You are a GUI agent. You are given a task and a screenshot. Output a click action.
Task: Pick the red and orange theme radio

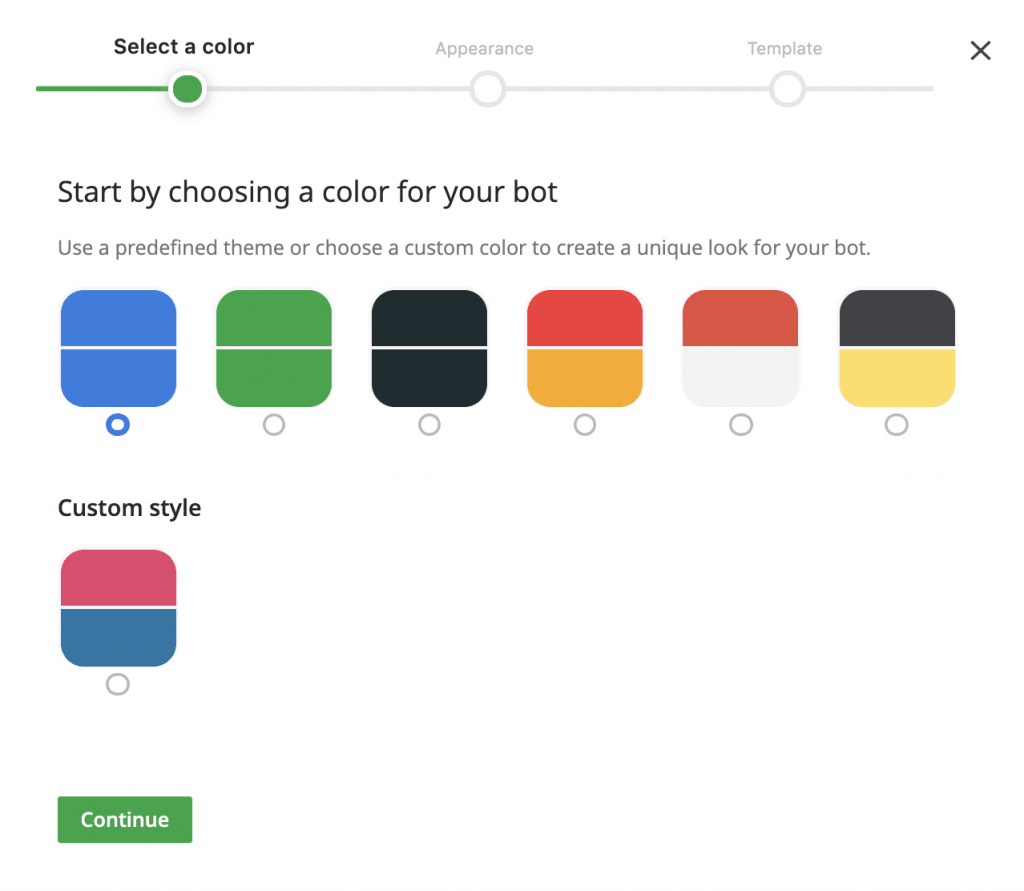(585, 425)
